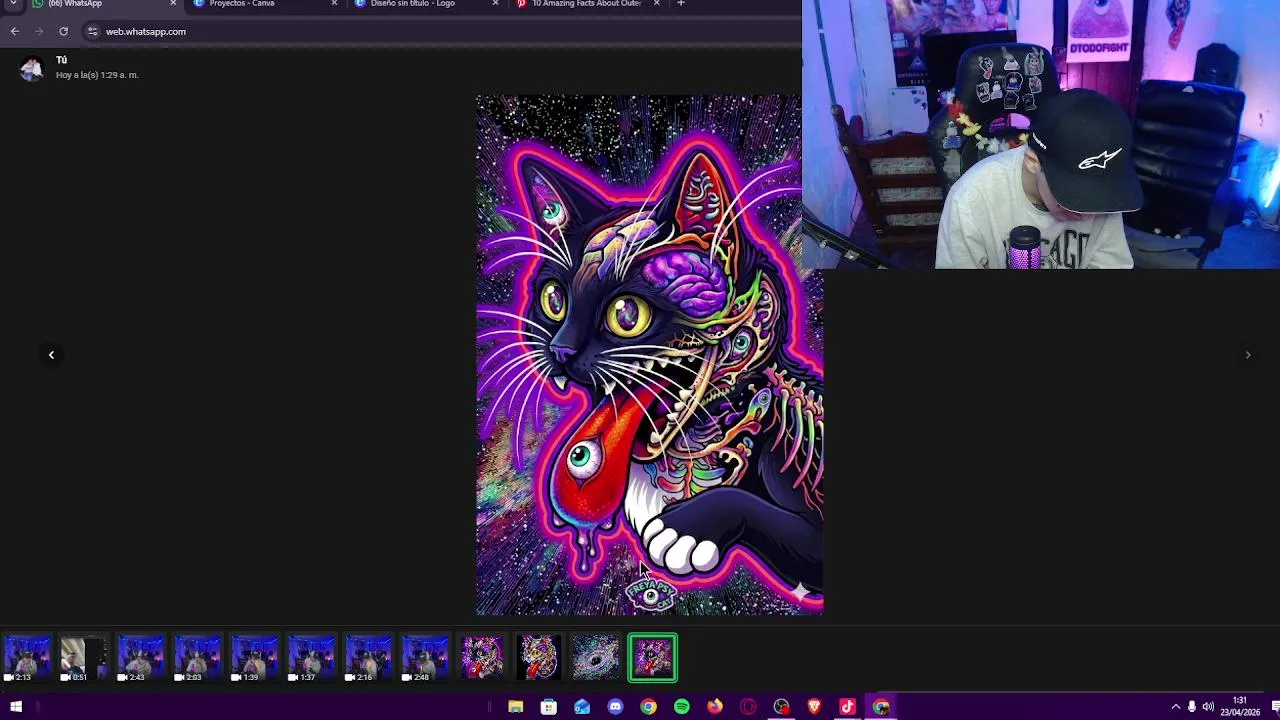The image size is (1280, 720).
Task: Click the timestamp Hoy a la(s) 1:29 a. m.
Action: 97,75
